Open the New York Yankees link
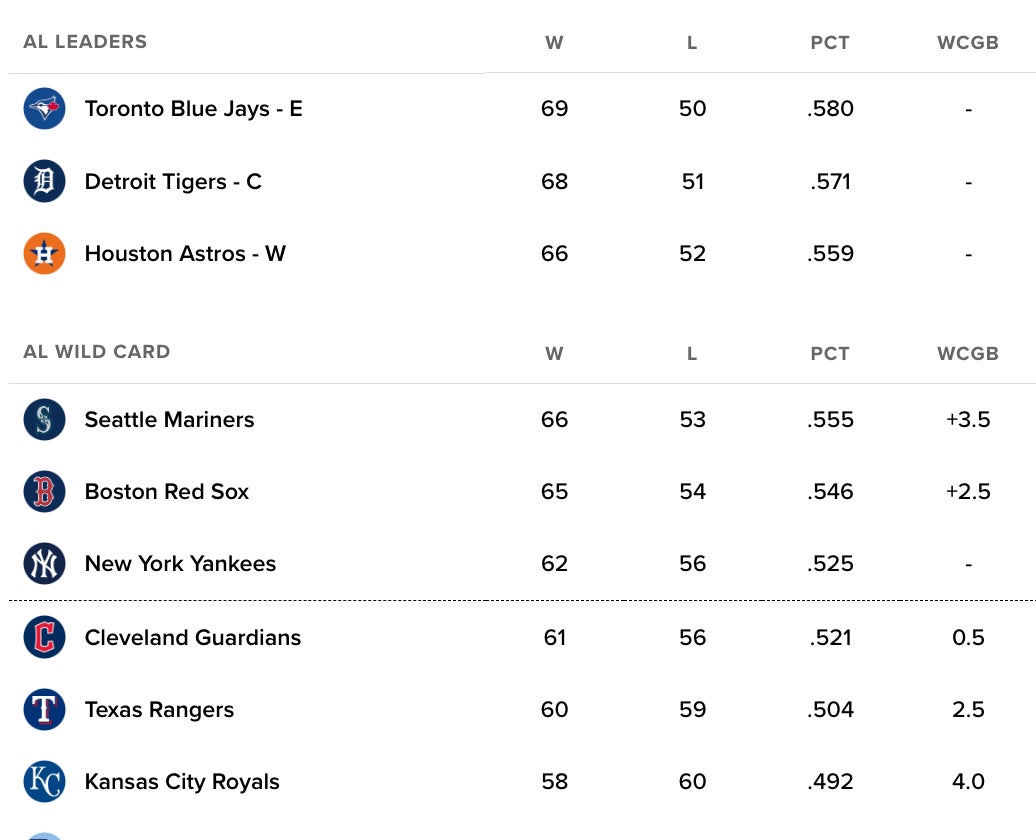 coord(180,564)
